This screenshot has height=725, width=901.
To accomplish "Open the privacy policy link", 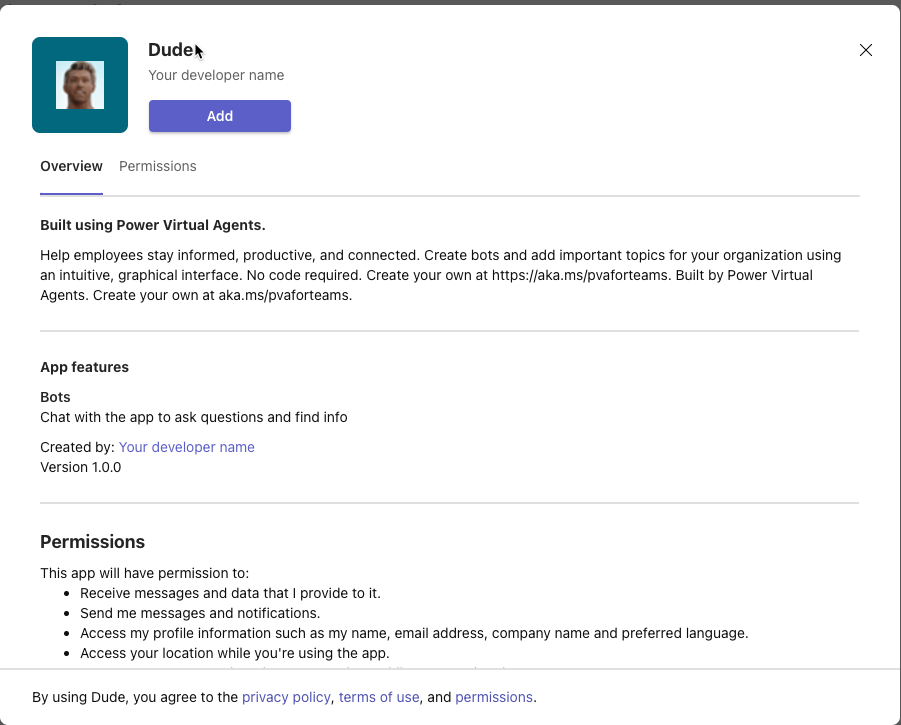I will pos(286,697).
